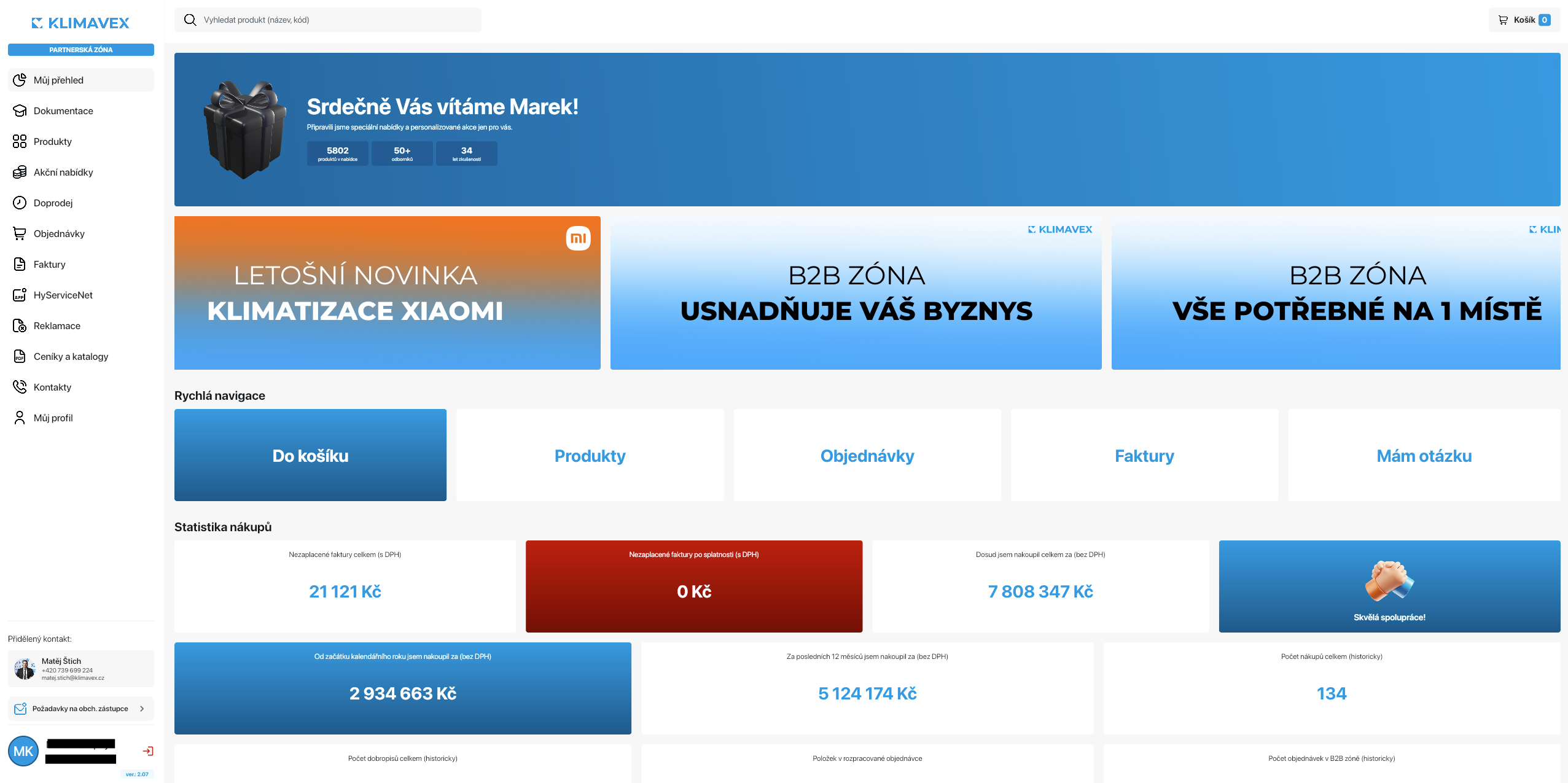The height and width of the screenshot is (783, 1568).
Task: Click the Můj přehled pie chart icon
Action: coord(20,80)
